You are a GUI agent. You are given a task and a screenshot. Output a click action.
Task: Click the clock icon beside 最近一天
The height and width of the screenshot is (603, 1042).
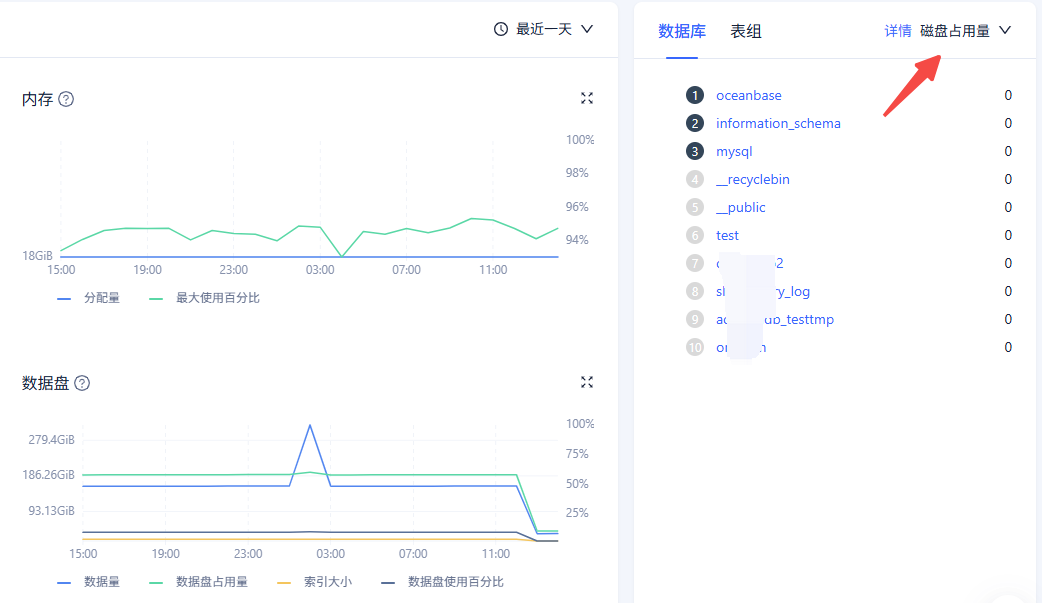click(x=501, y=29)
